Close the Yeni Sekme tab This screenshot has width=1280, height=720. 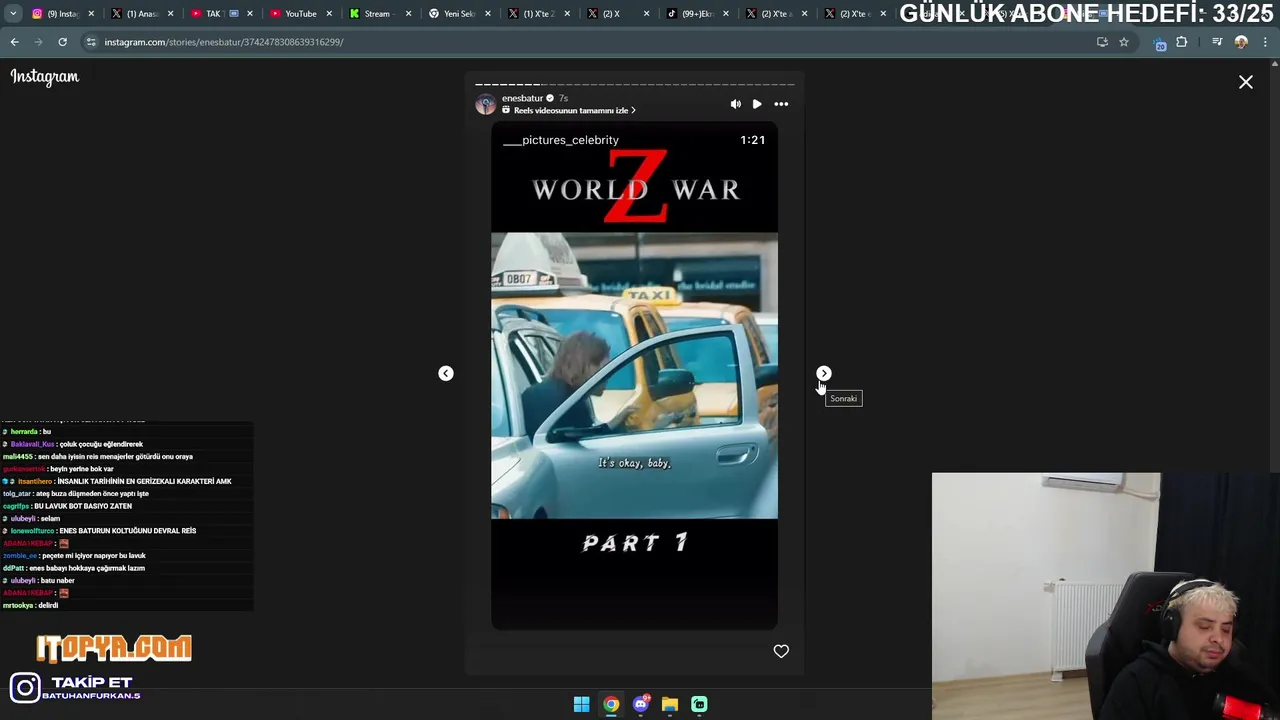[487, 14]
